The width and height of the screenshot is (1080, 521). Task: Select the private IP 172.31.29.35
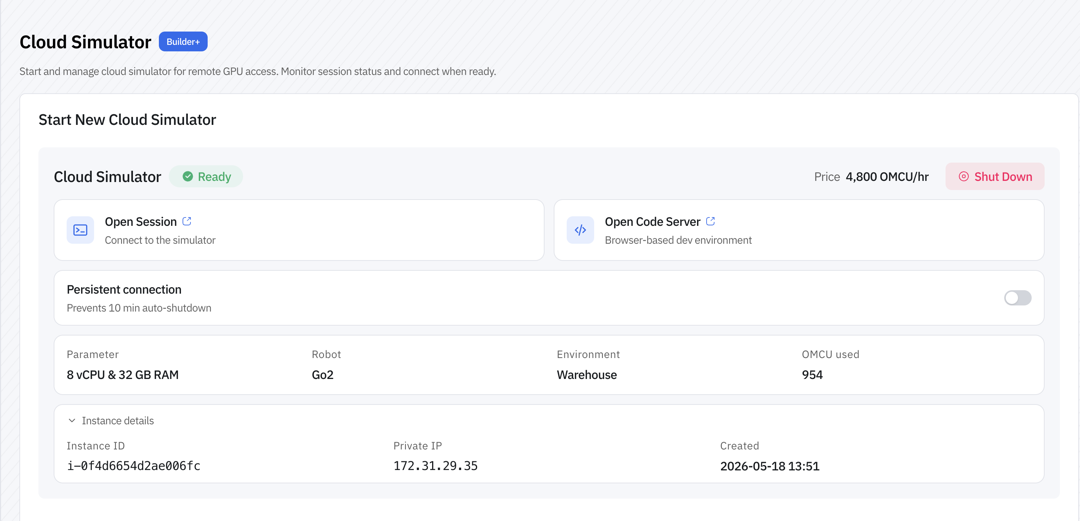coord(435,466)
